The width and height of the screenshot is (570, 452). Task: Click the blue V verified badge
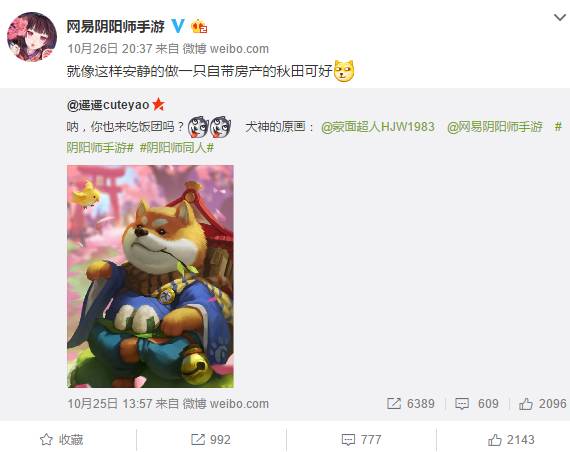[178, 26]
